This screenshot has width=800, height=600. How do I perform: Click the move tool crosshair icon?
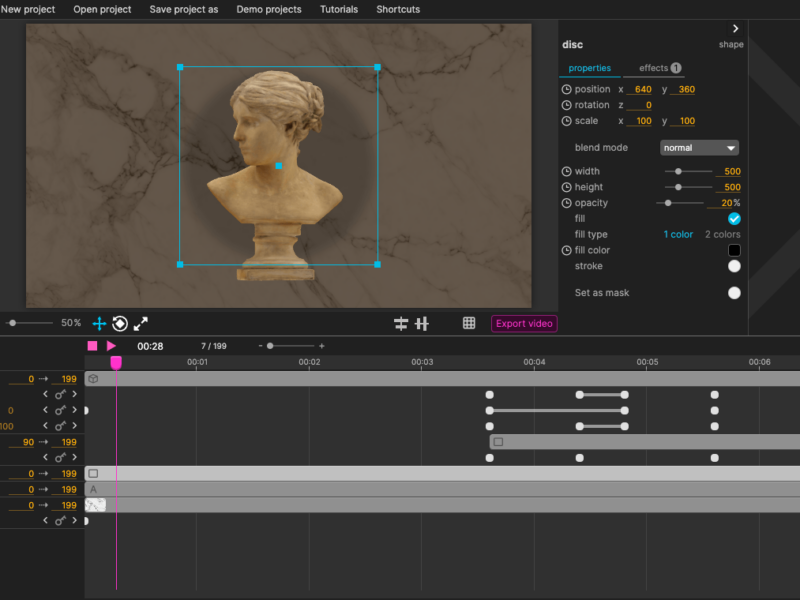(100, 323)
